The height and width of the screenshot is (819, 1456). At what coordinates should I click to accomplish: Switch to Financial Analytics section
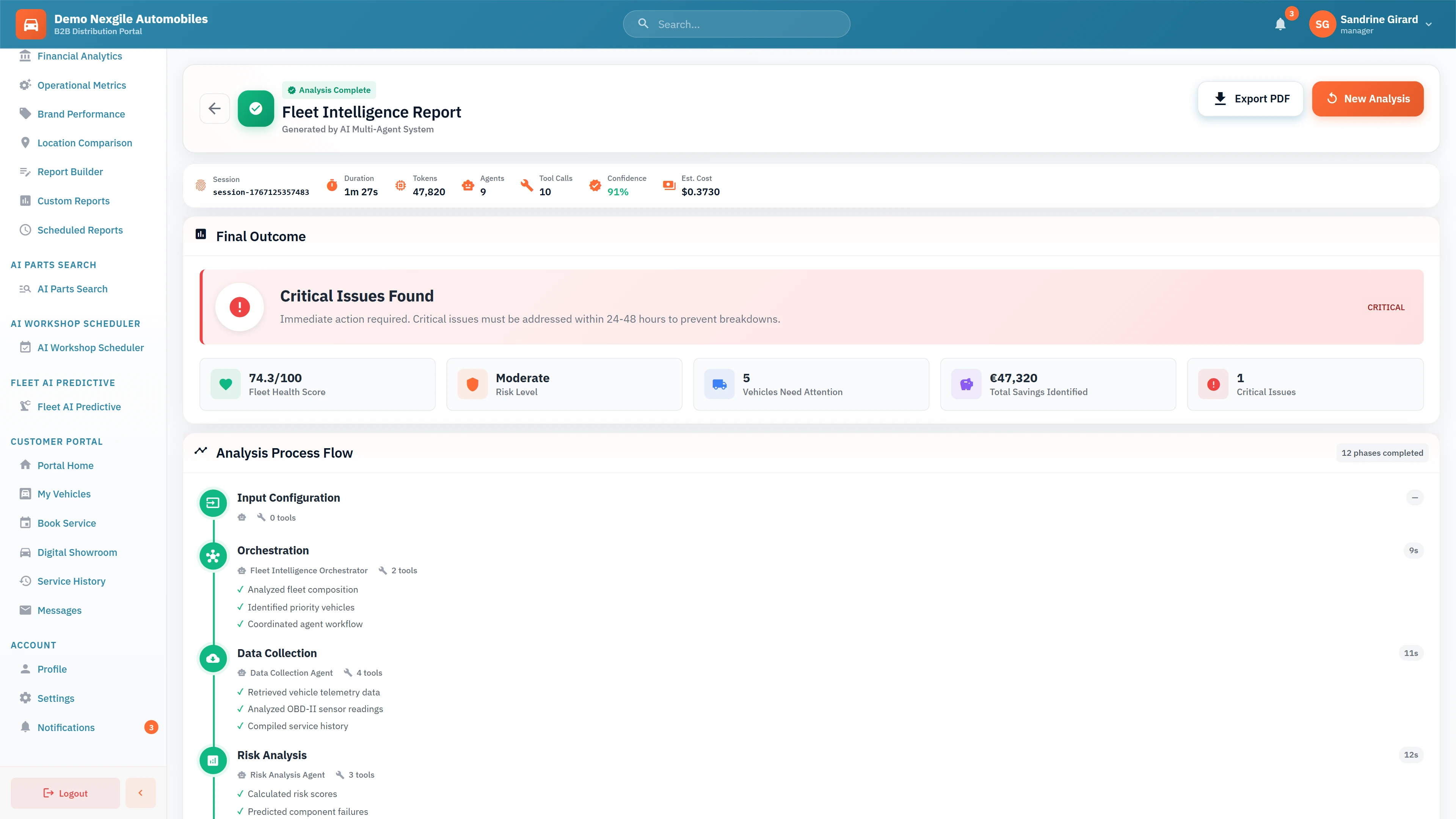coord(80,55)
